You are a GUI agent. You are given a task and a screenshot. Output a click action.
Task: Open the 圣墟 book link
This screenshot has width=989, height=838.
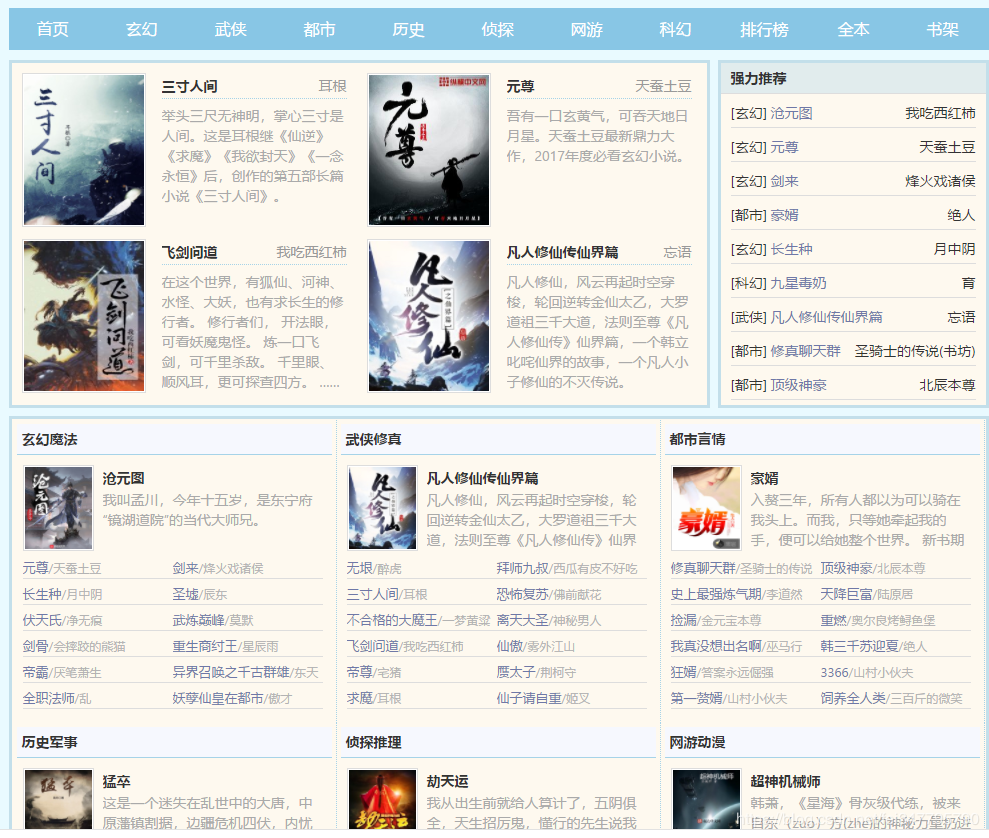[185, 594]
